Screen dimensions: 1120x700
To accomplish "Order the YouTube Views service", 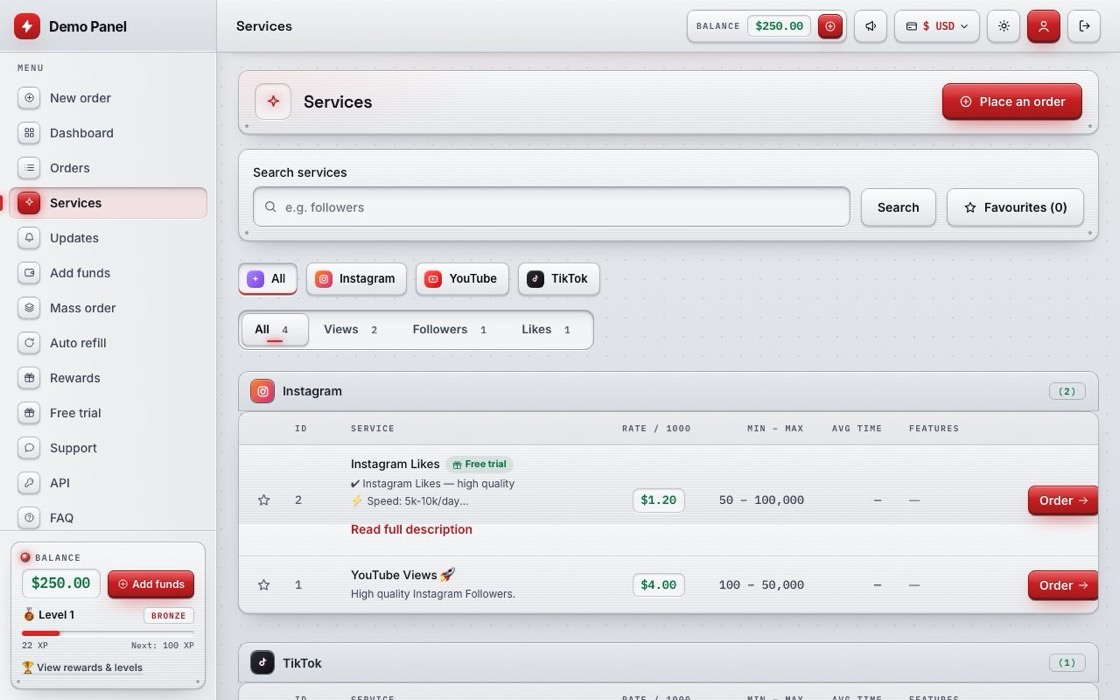I will [x=1062, y=585].
